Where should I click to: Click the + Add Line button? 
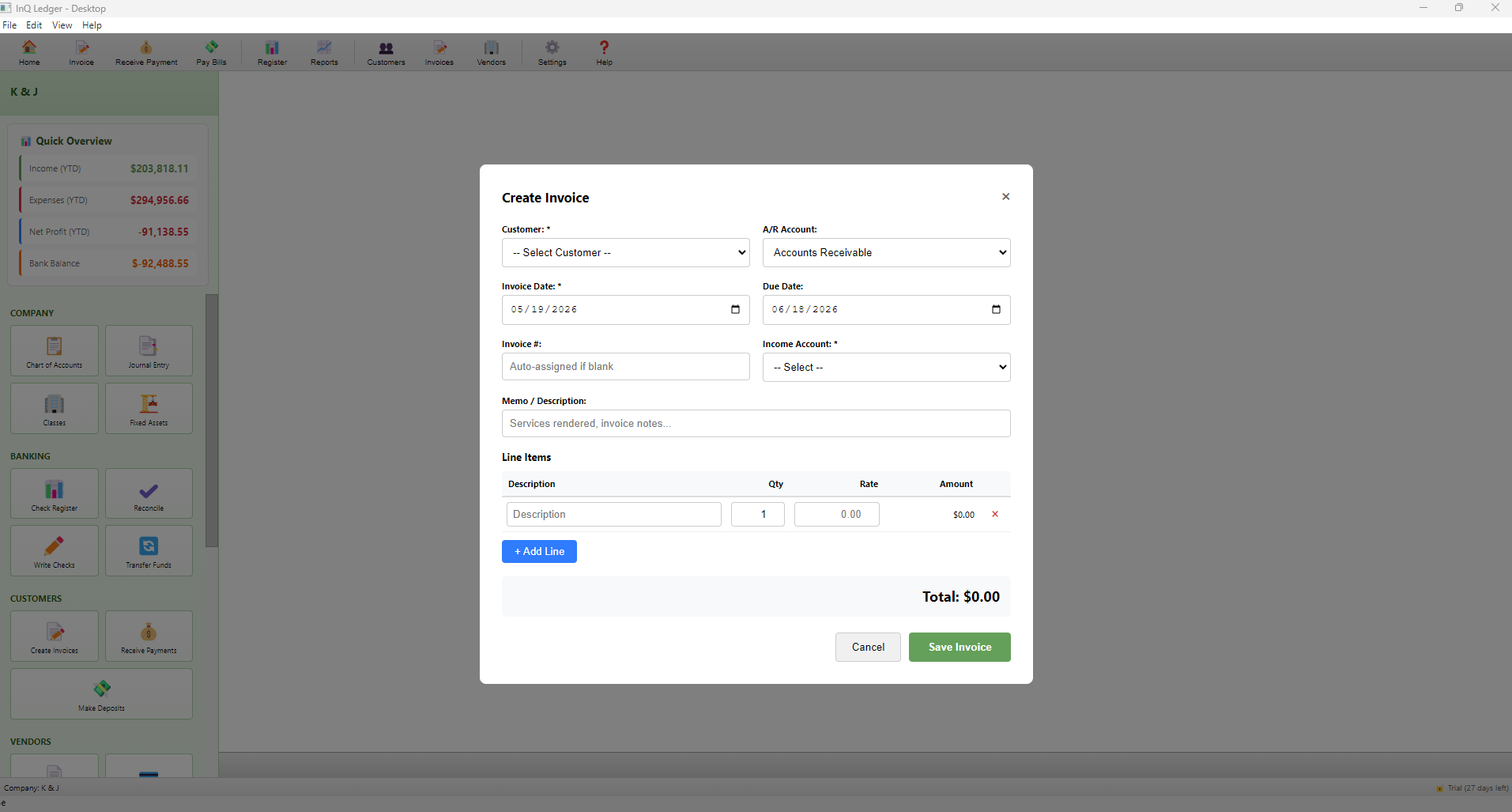pos(539,551)
